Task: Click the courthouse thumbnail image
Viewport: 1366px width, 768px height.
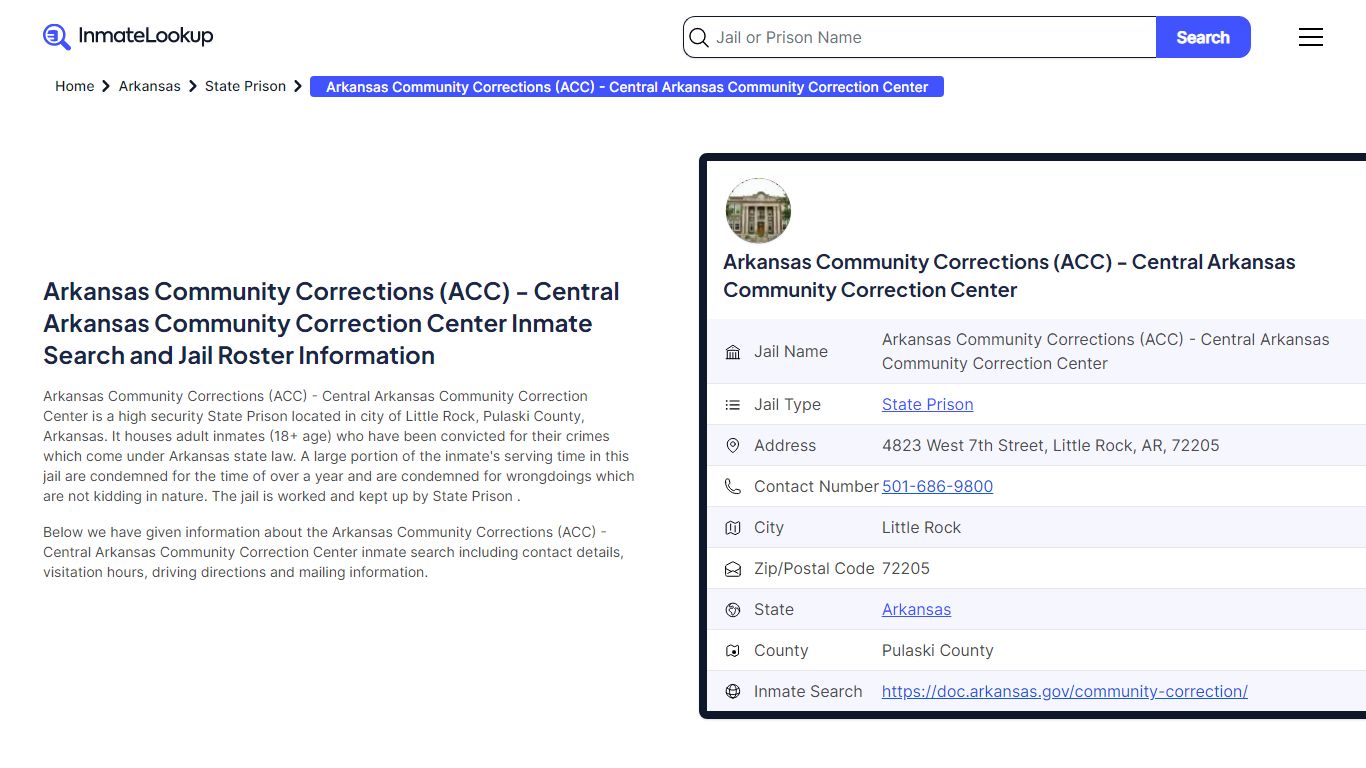Action: (x=758, y=211)
